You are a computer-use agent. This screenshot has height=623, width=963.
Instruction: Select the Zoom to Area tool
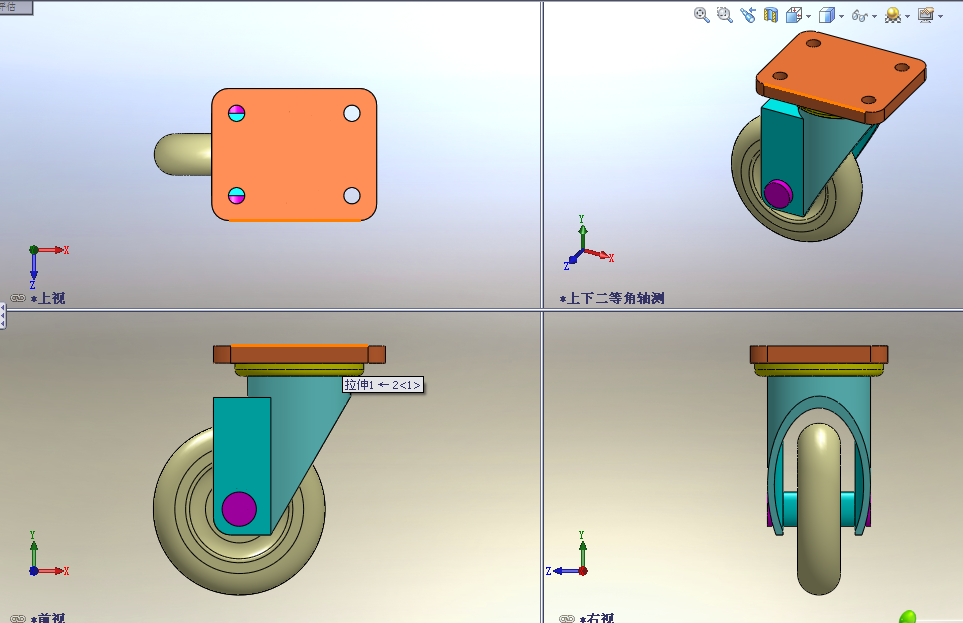pyautogui.click(x=725, y=15)
